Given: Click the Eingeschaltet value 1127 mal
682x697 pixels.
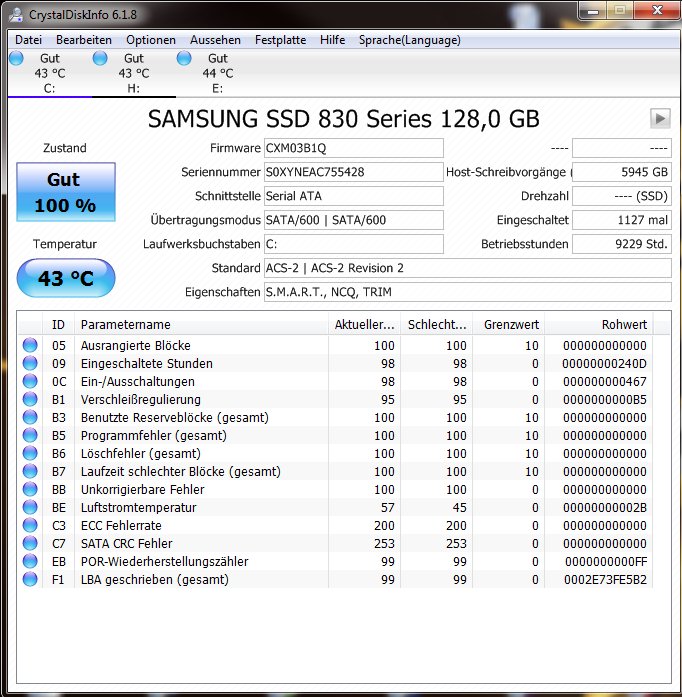Looking at the screenshot, I should click(x=622, y=220).
